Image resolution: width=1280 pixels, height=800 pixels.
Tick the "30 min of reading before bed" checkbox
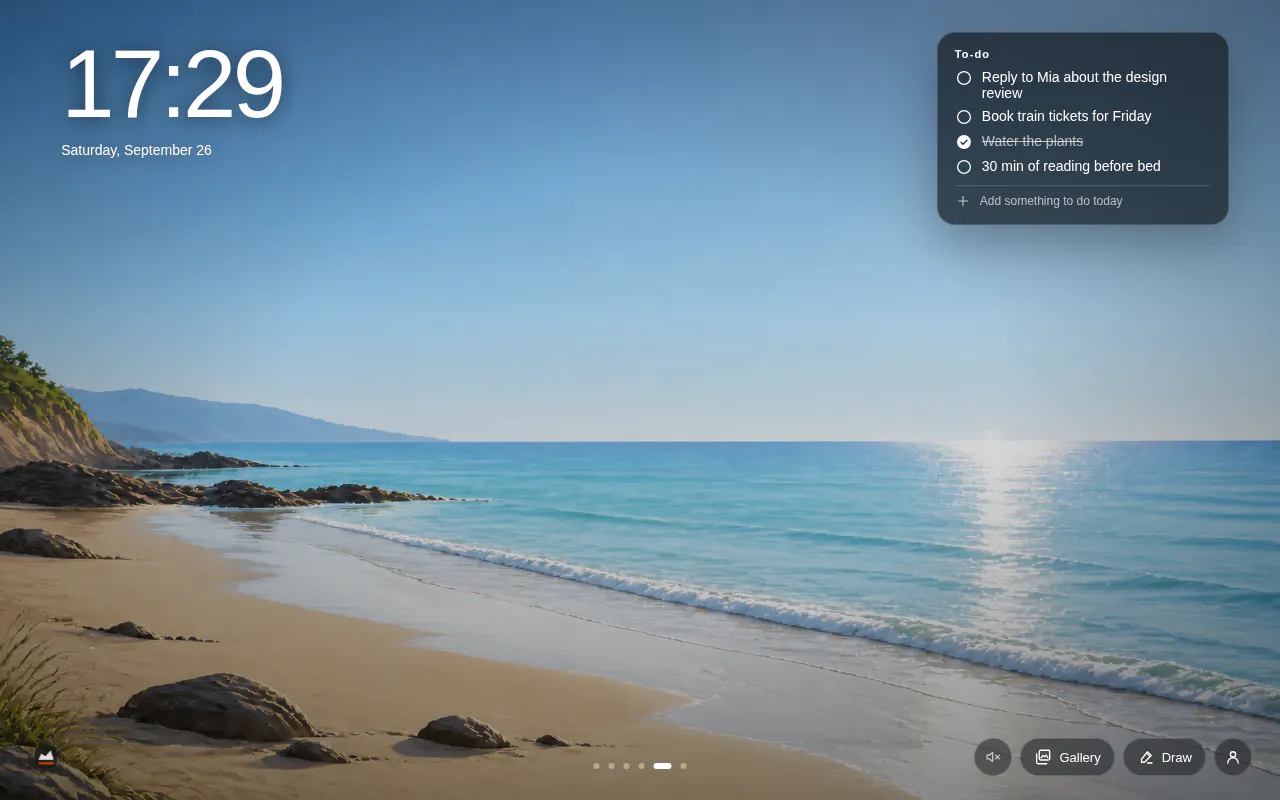(x=964, y=167)
